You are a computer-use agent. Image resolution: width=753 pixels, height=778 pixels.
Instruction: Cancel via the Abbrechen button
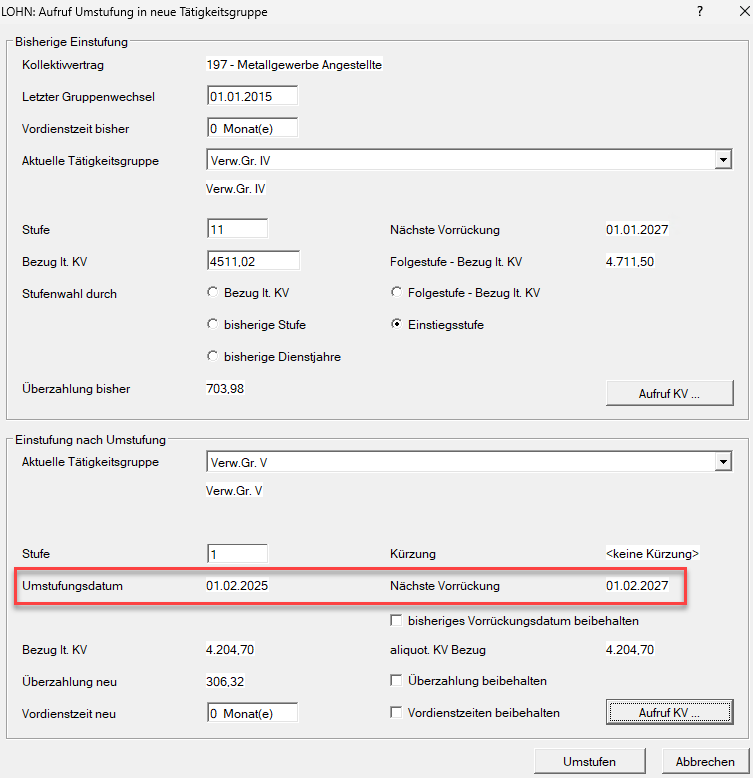point(704,761)
